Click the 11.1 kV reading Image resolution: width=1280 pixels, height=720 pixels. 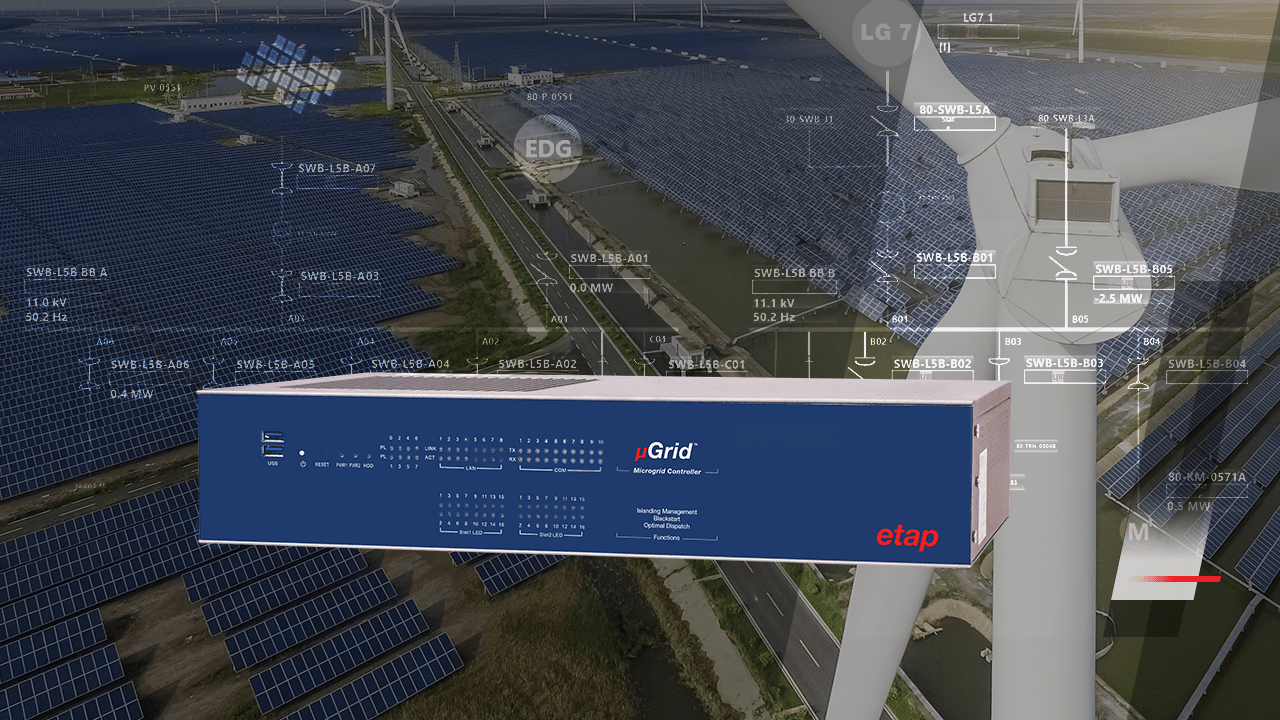pyautogui.click(x=774, y=303)
